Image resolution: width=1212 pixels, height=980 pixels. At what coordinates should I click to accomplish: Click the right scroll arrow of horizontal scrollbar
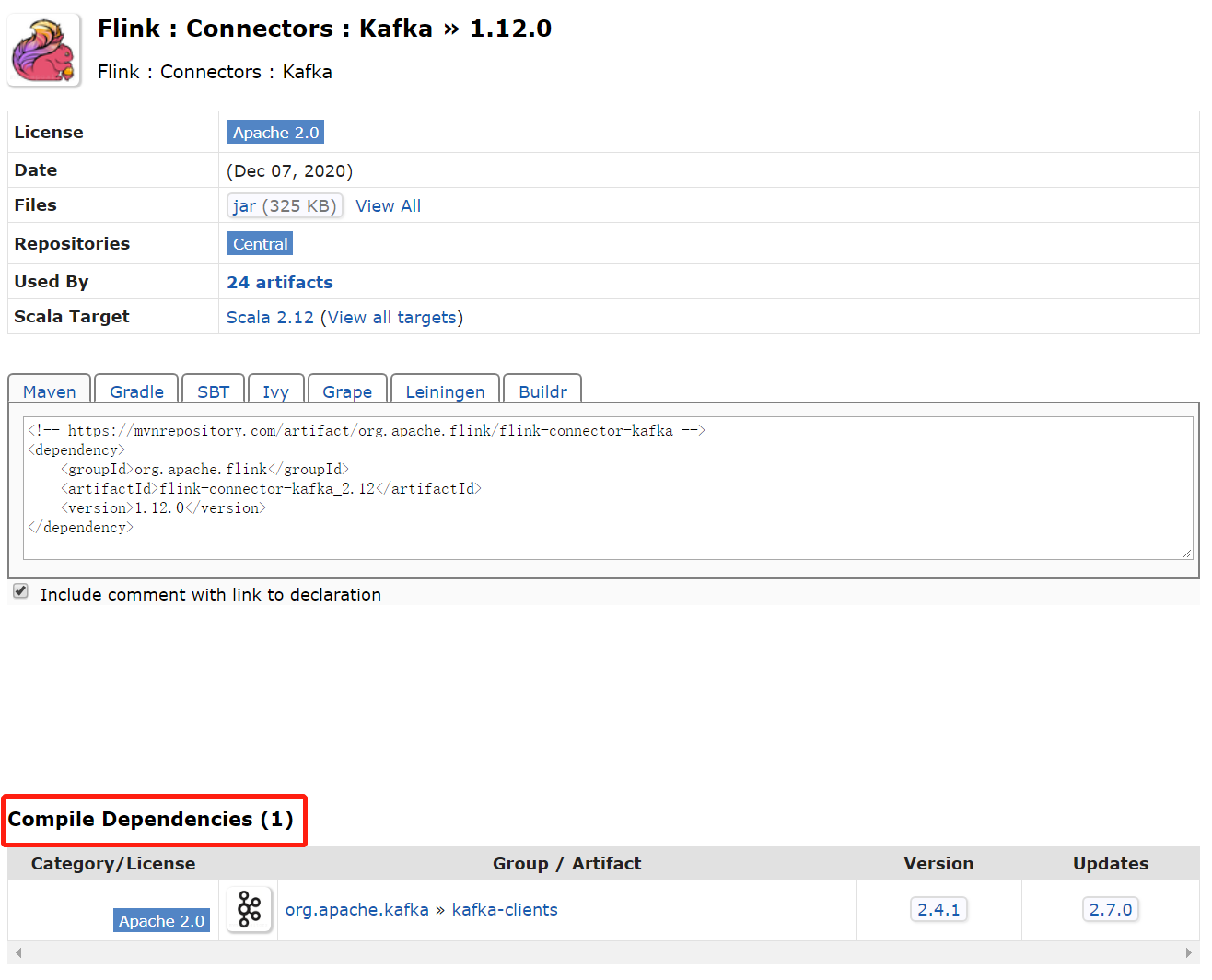pos(1188,952)
